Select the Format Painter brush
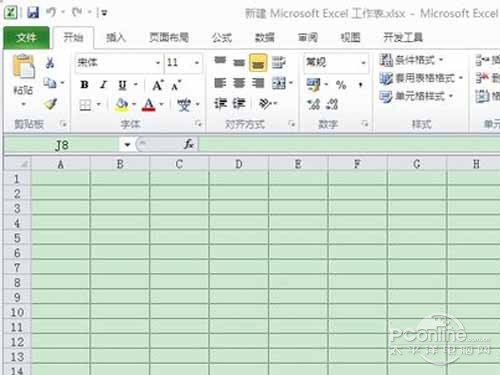 click(50, 104)
